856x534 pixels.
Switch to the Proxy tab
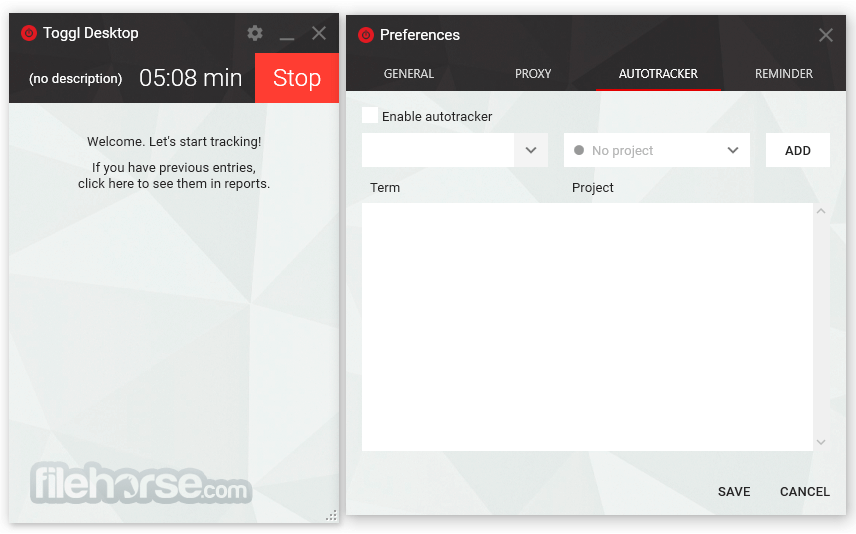(533, 74)
